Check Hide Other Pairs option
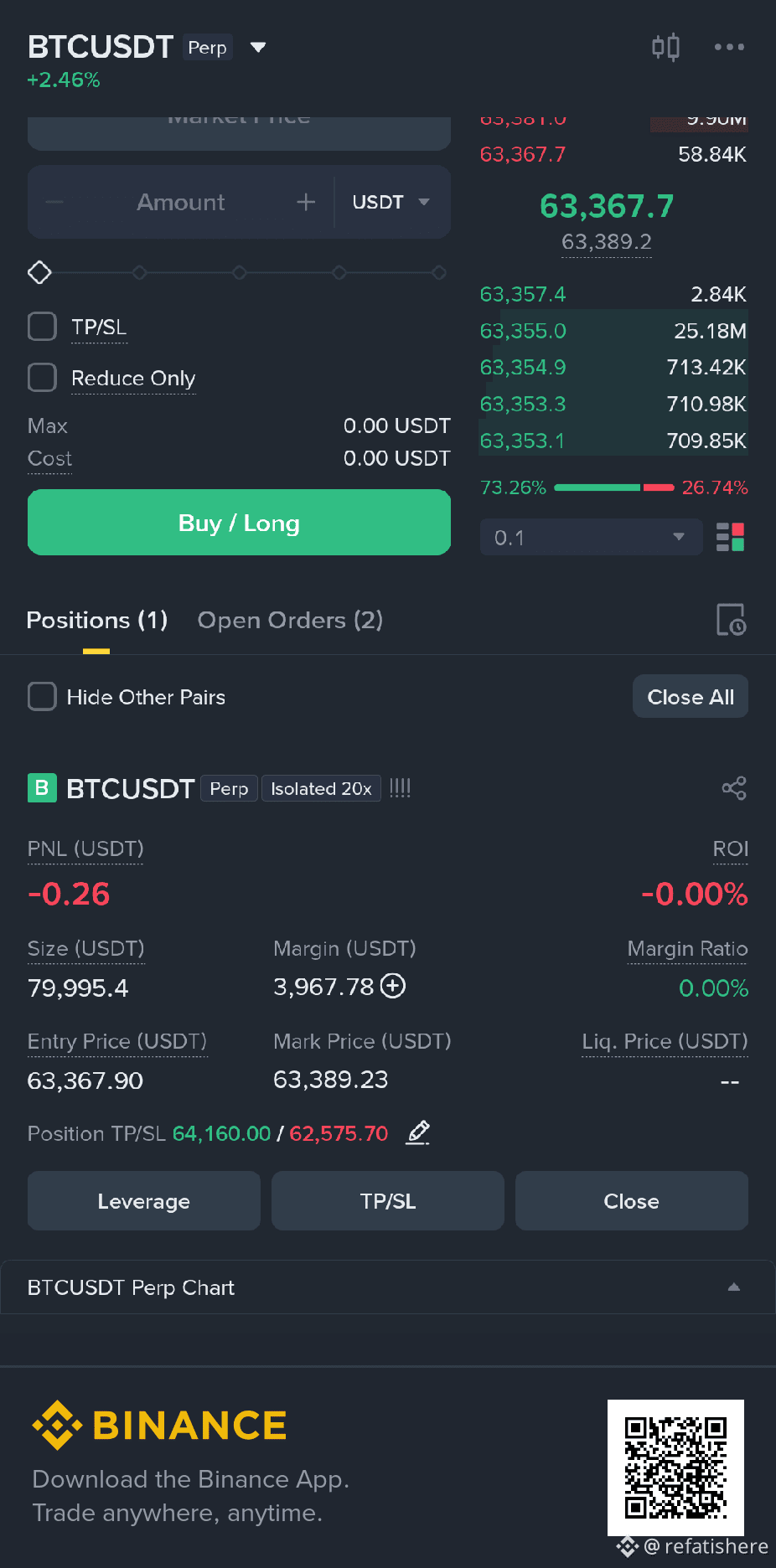This screenshot has width=776, height=1568. [x=42, y=696]
